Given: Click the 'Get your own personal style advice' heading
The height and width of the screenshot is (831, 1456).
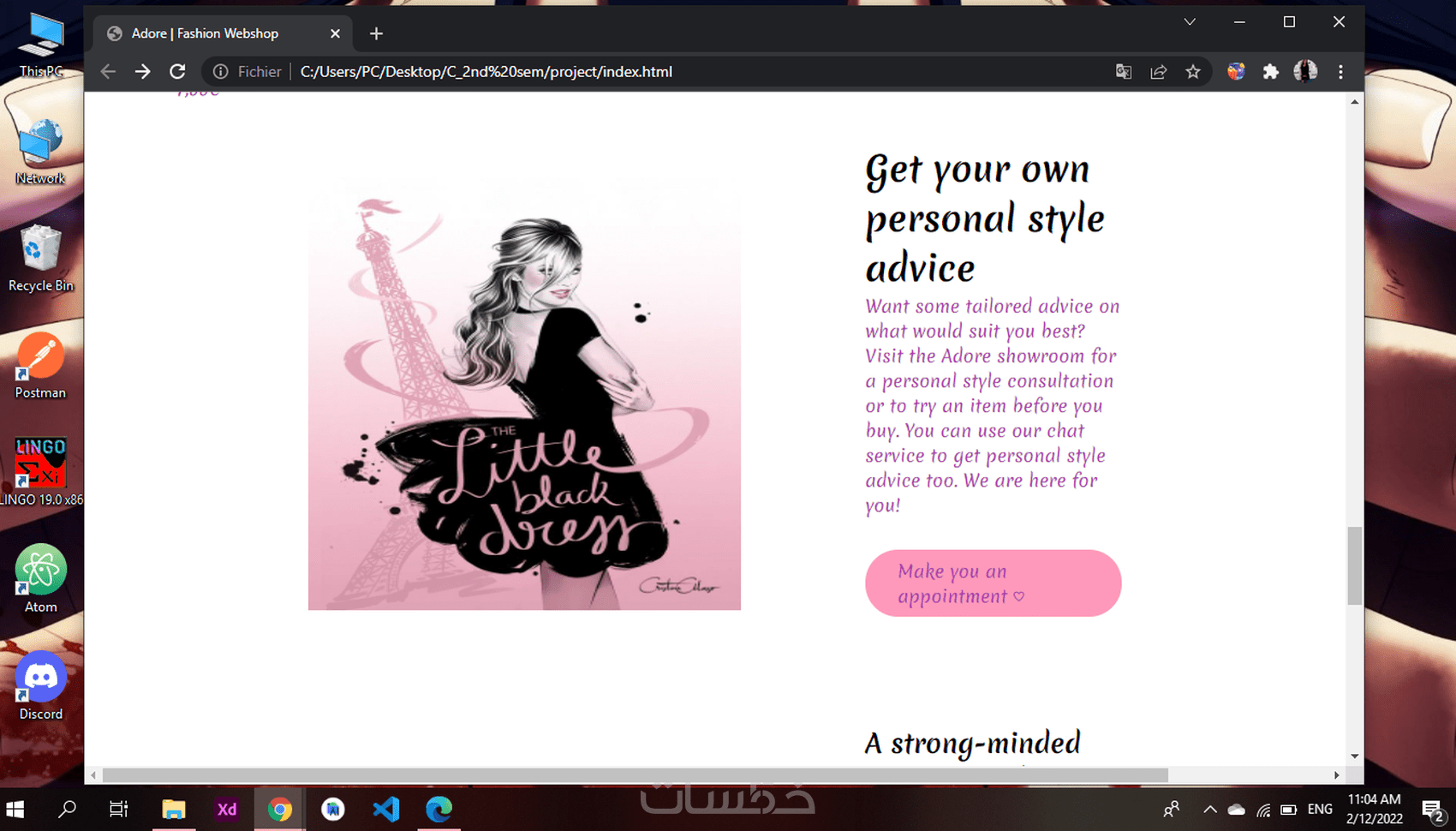Looking at the screenshot, I should (x=985, y=218).
